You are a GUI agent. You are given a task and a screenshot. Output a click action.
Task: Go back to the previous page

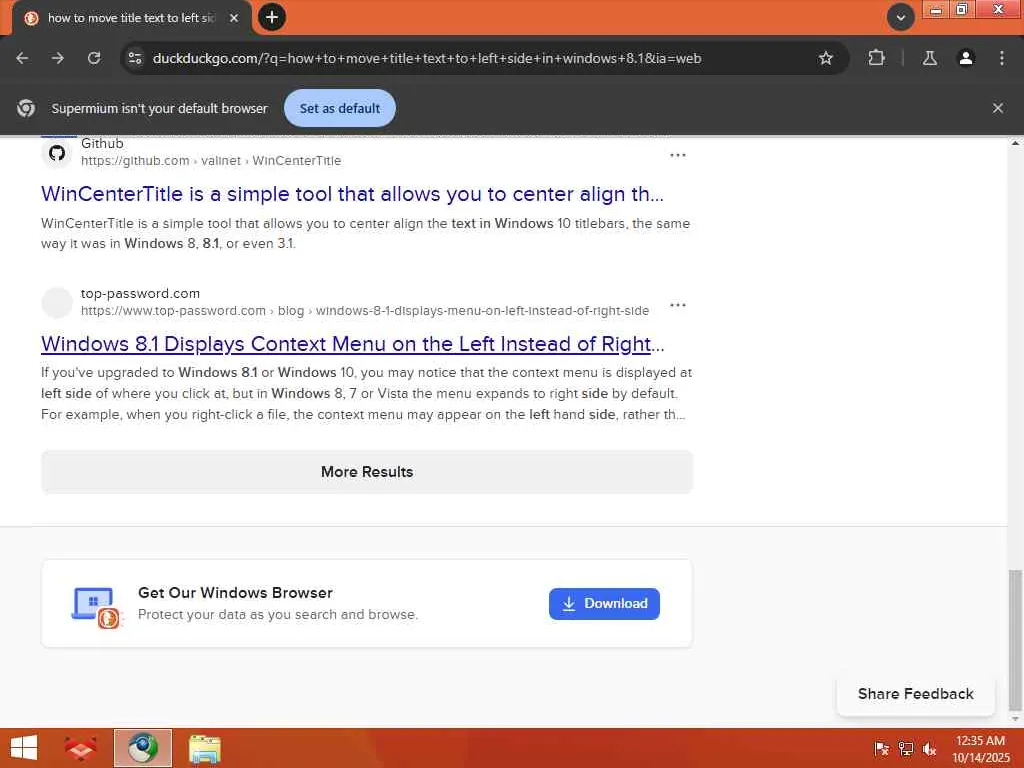(x=22, y=58)
